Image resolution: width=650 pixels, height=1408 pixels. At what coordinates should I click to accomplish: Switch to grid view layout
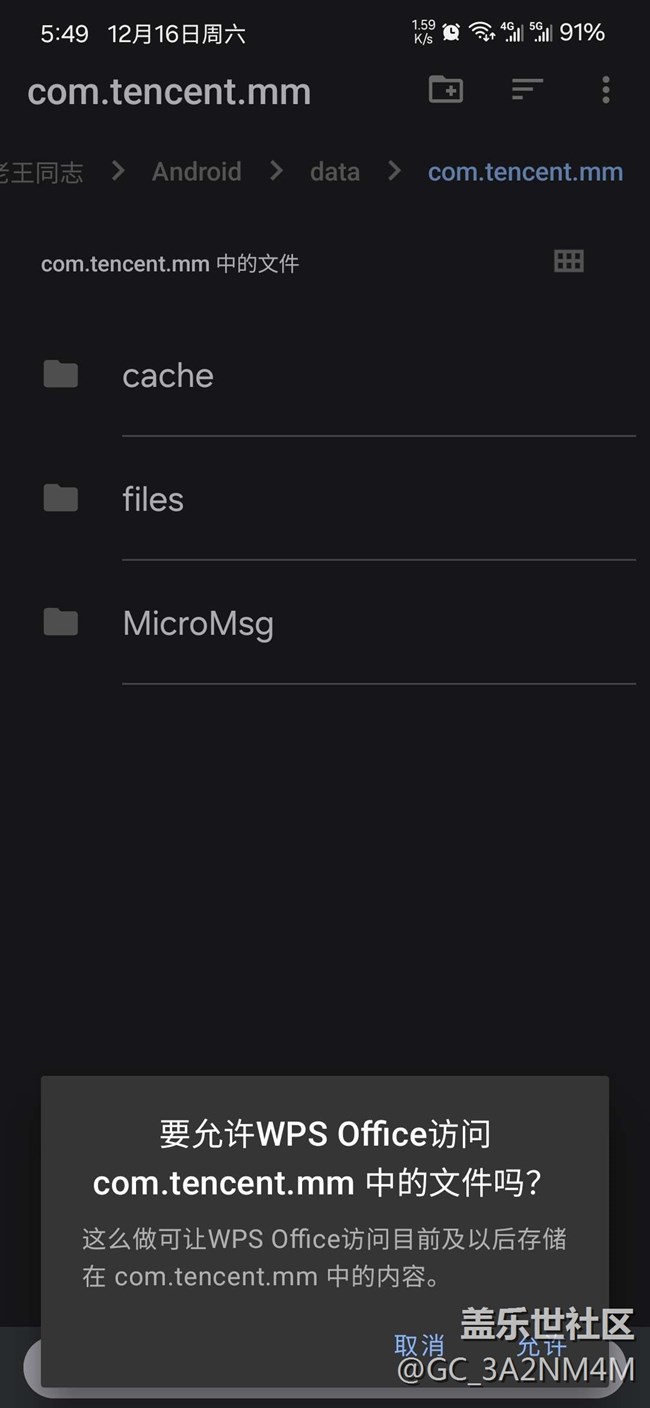(x=569, y=262)
